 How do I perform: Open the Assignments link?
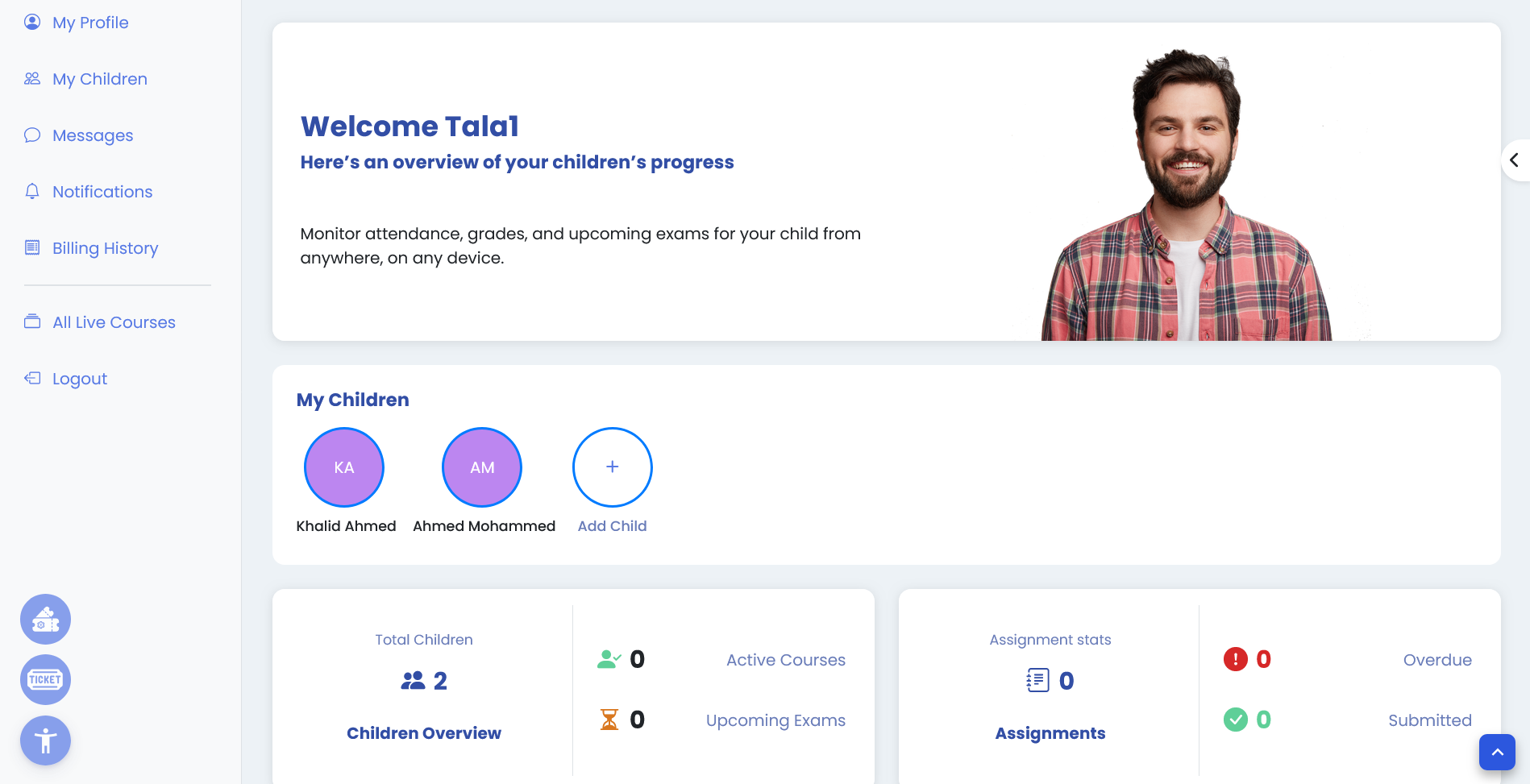tap(1049, 732)
